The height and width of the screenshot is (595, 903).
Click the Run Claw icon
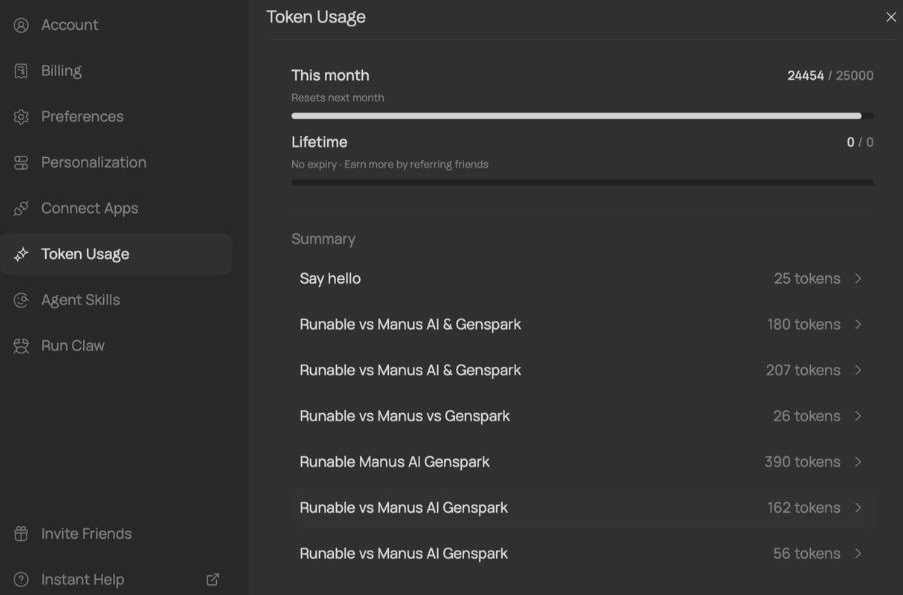(x=21, y=346)
